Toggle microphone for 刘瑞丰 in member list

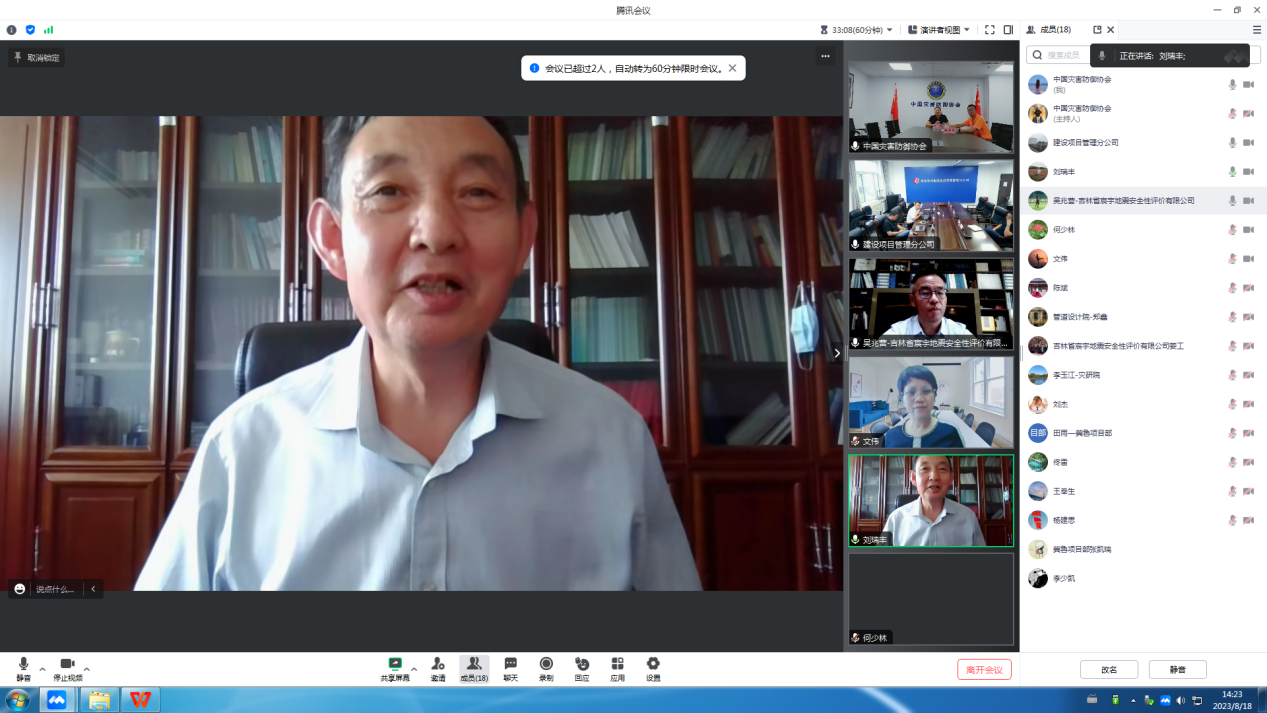[1233, 172]
